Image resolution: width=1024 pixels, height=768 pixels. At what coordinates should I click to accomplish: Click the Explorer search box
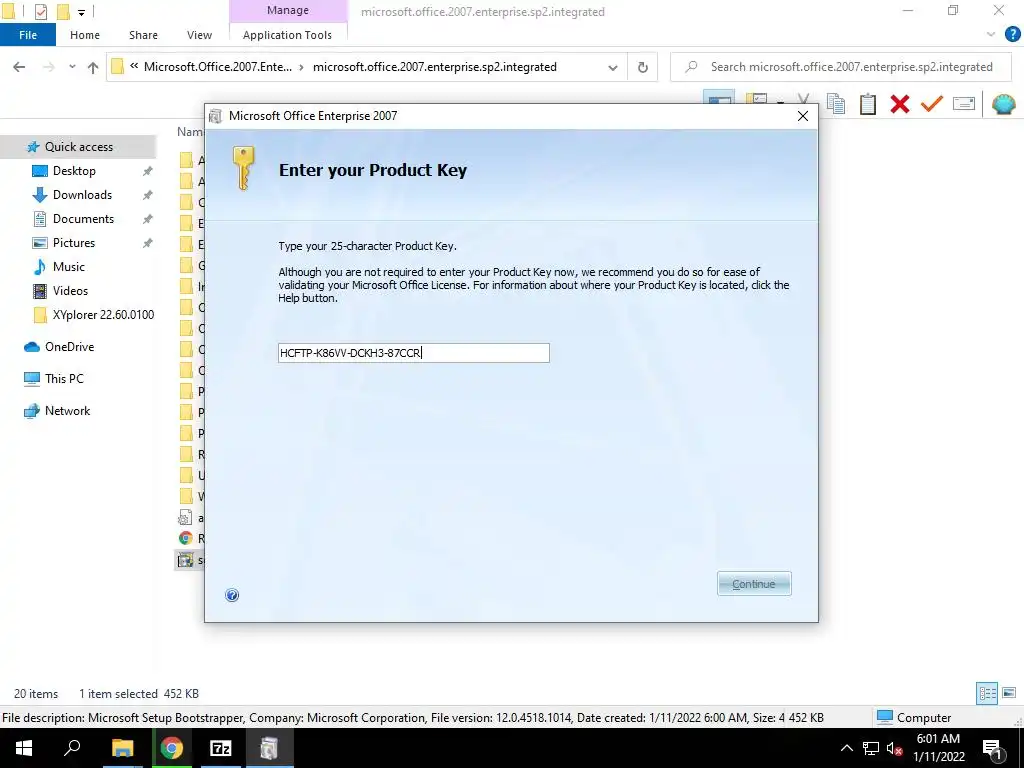tap(842, 67)
